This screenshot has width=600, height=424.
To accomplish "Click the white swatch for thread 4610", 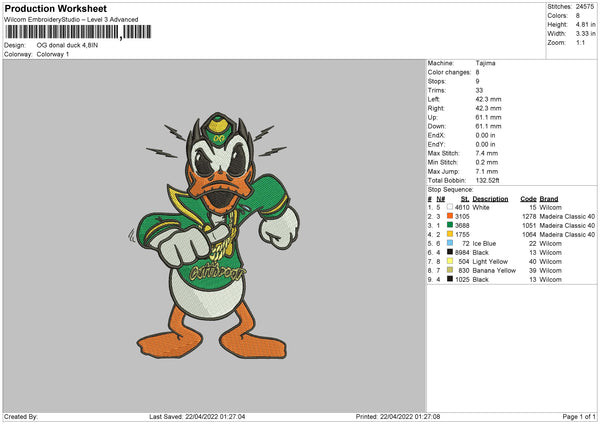I will click(x=450, y=207).
